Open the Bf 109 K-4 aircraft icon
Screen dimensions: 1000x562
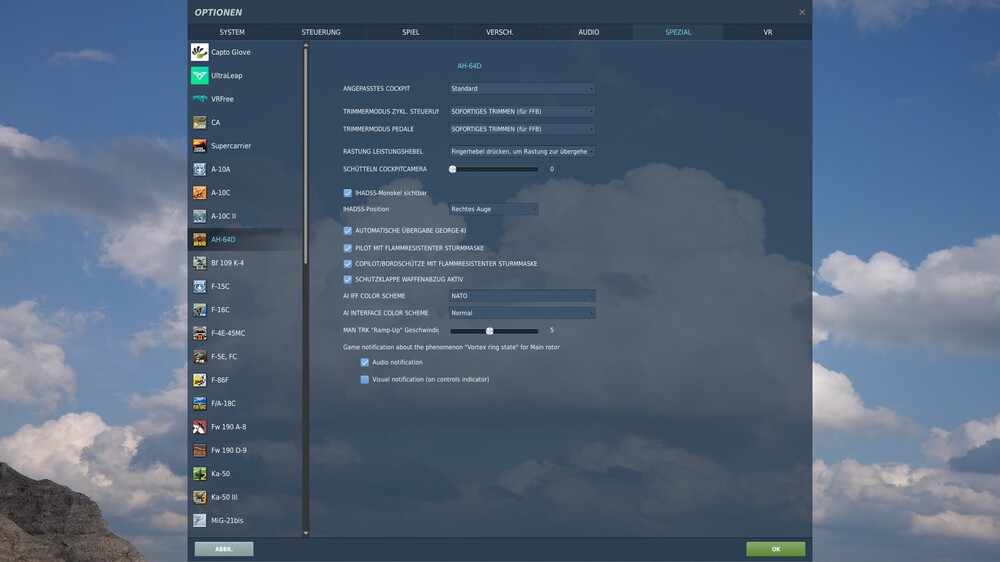(x=200, y=263)
